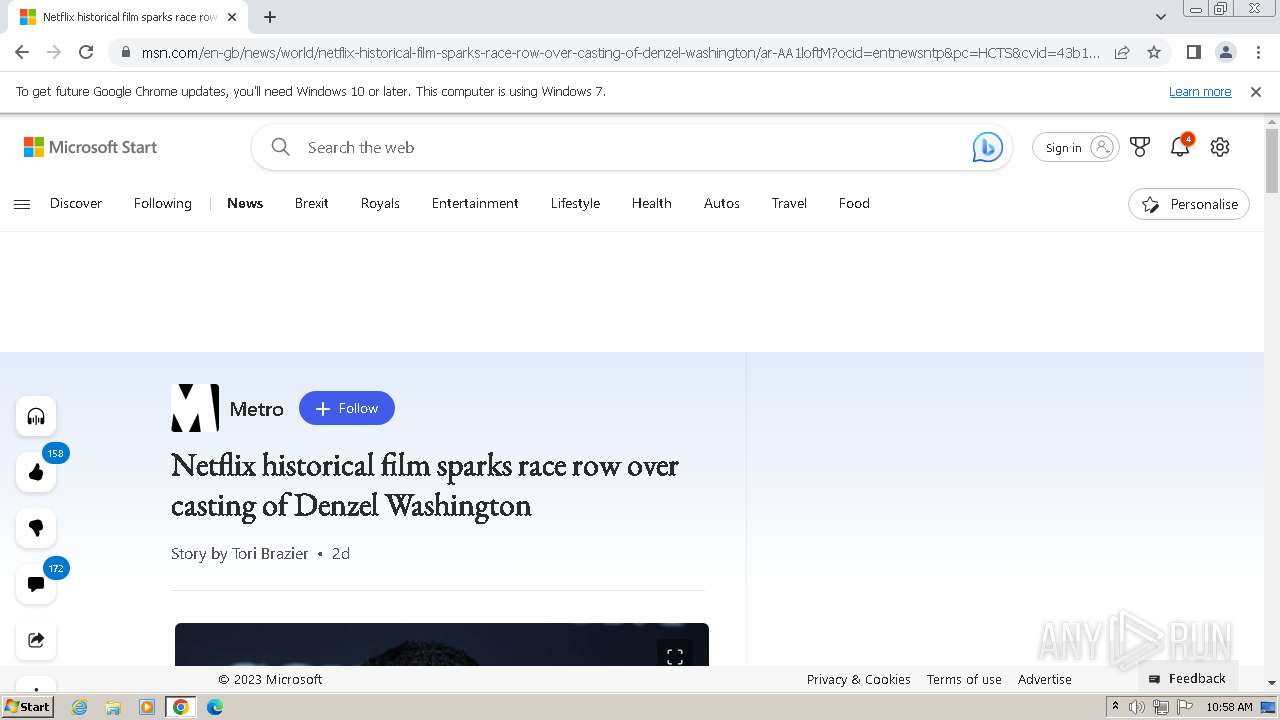
Task: Open the Chrome profile avatar icon
Action: (x=1226, y=52)
